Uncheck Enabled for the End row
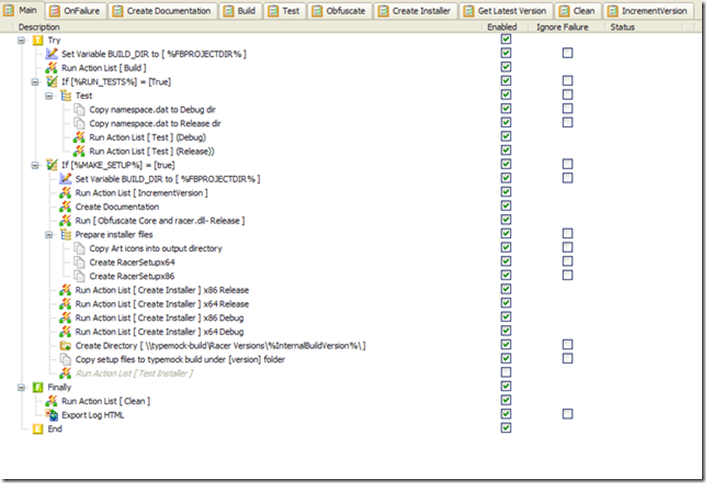The image size is (706, 483). pyautogui.click(x=506, y=428)
